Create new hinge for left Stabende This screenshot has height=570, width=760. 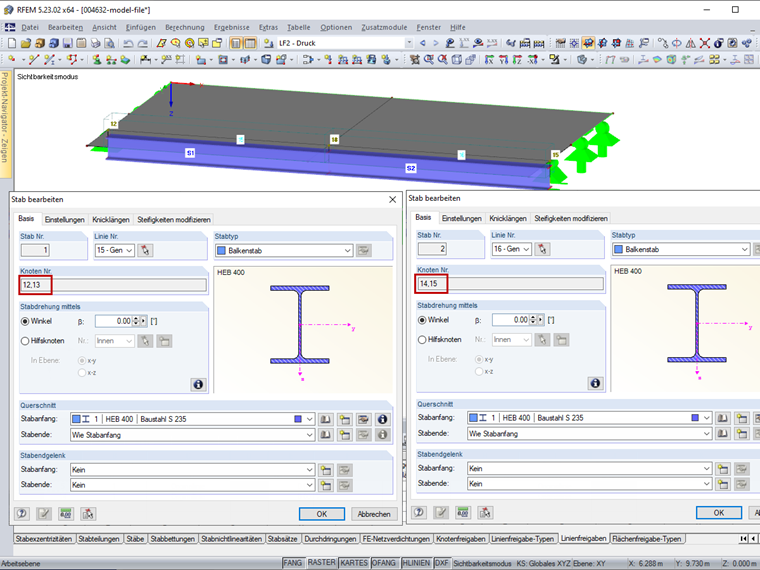(x=326, y=485)
